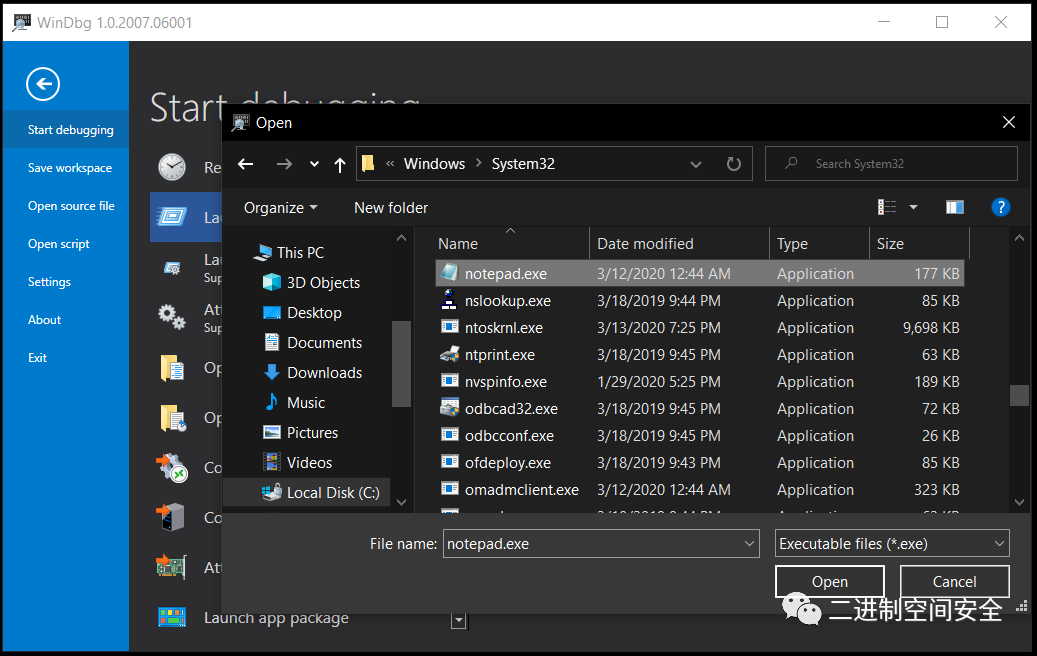The image size is (1037, 656).
Task: Select odbcad32.exe in file list
Action: coord(700,409)
